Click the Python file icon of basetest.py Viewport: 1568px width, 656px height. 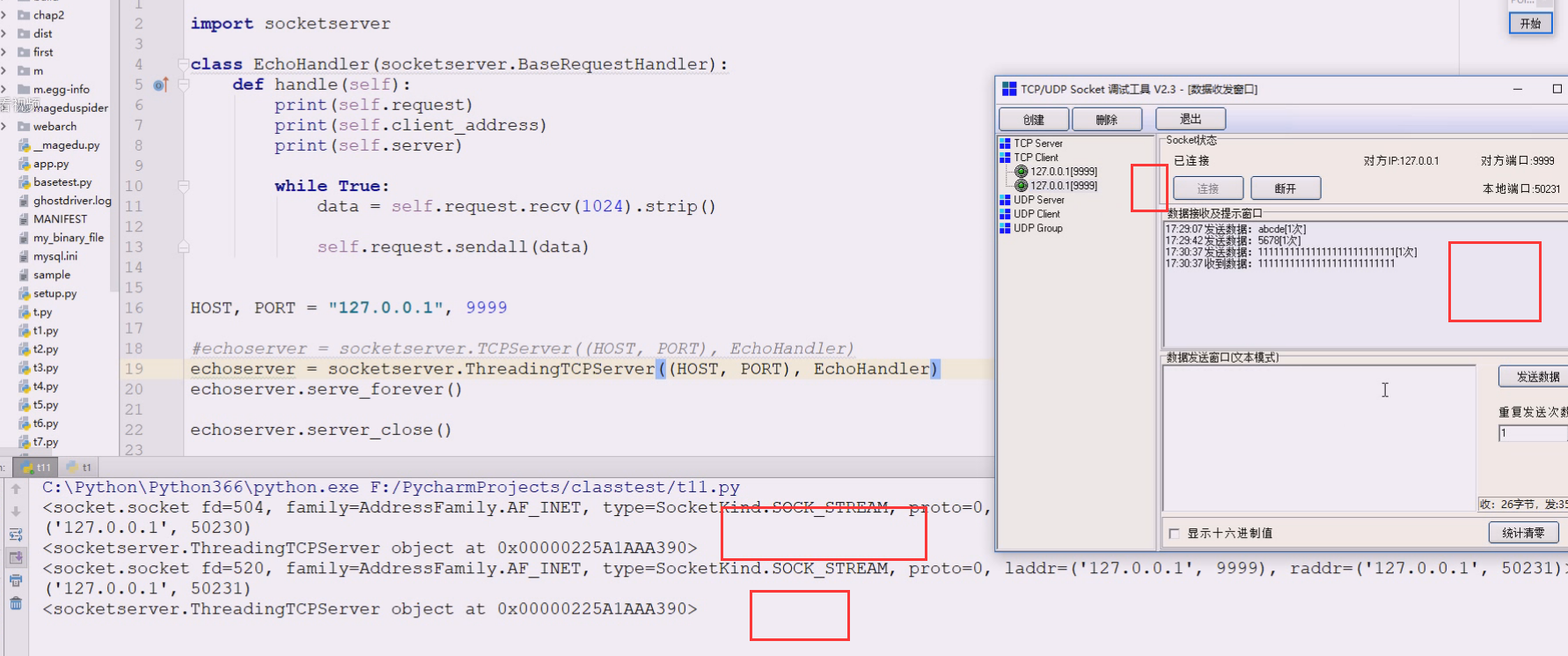coord(25,182)
